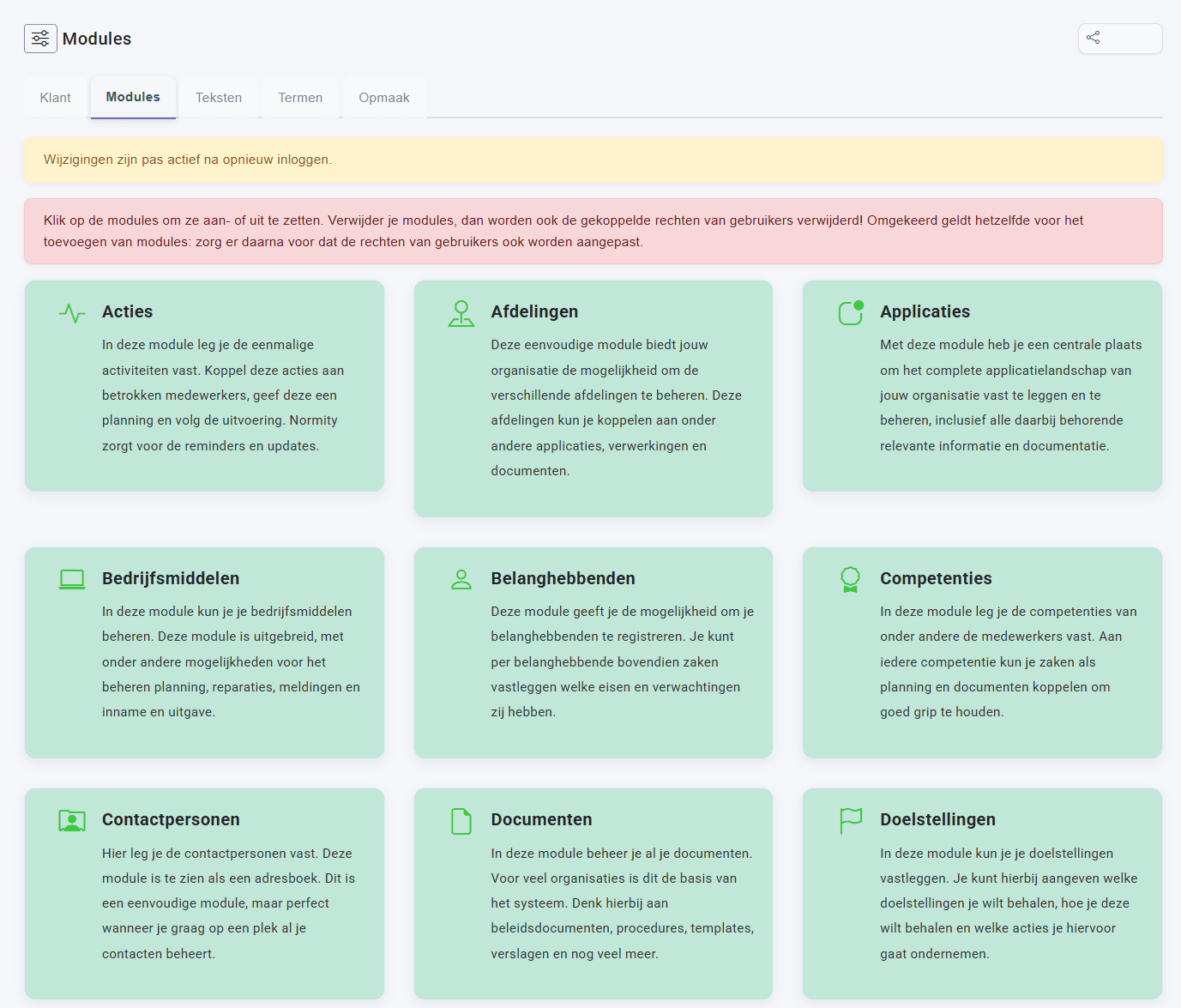Image resolution: width=1181 pixels, height=1008 pixels.
Task: Click the Belanghebbenden person icon
Action: tap(461, 580)
